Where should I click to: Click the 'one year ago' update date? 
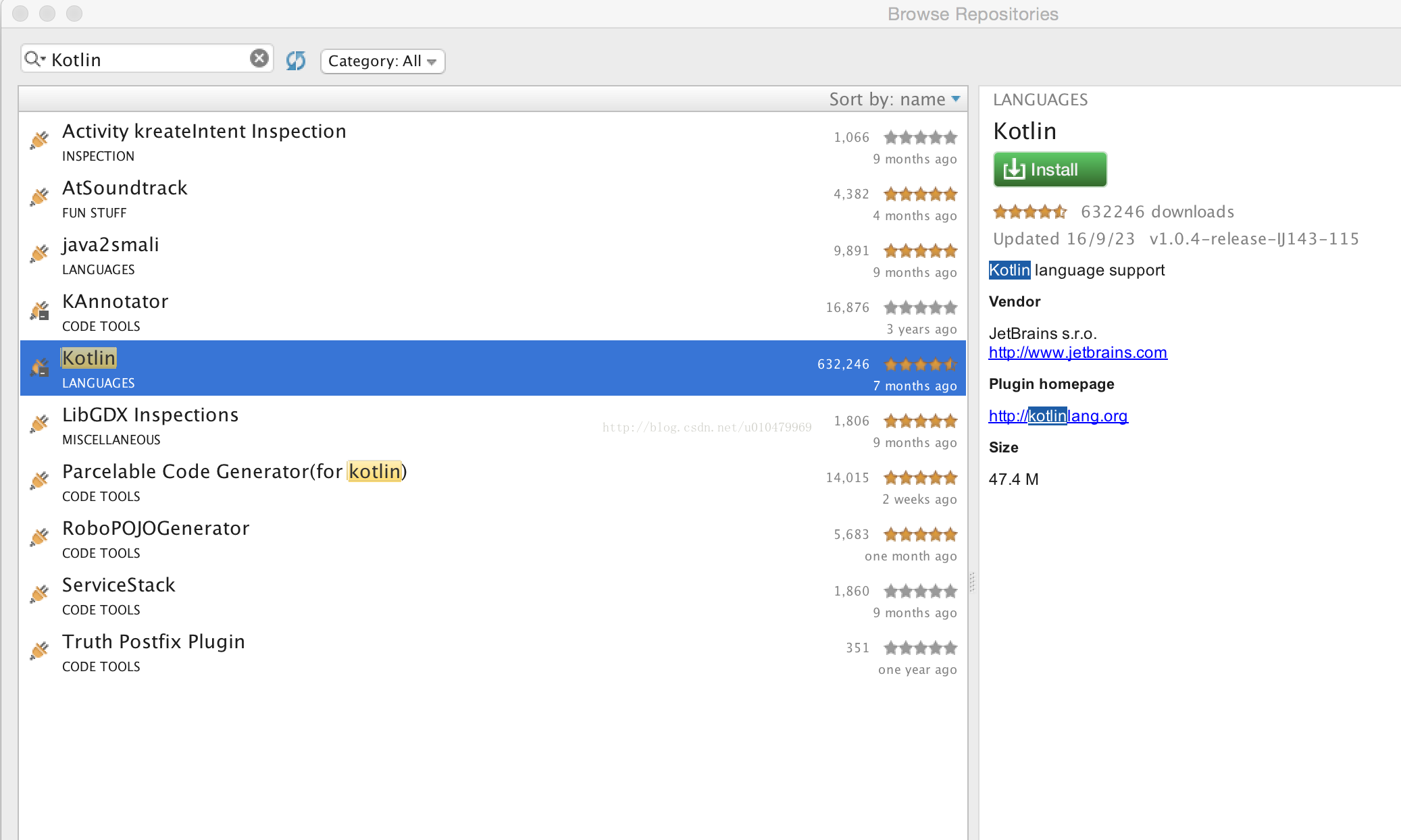(917, 670)
